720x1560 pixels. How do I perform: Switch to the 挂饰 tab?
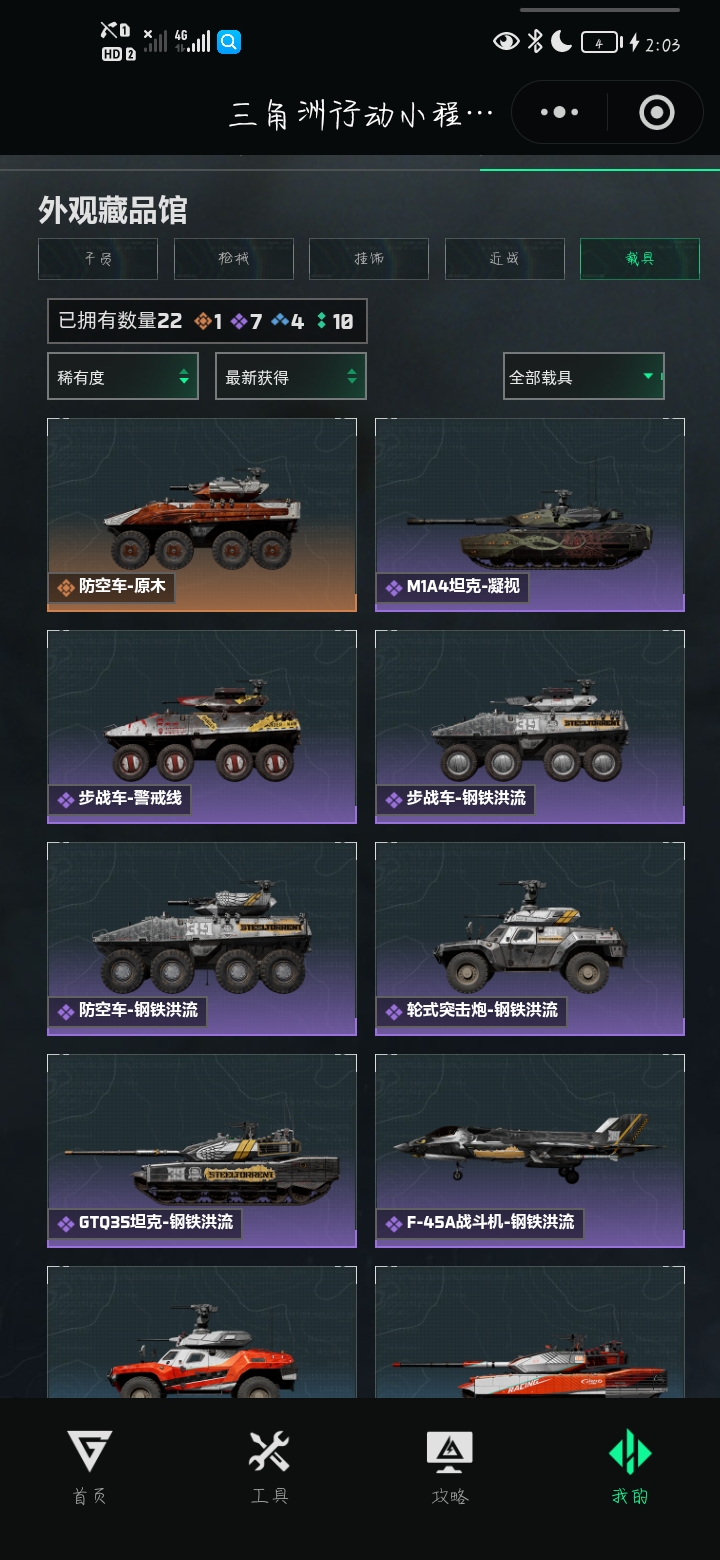(369, 259)
